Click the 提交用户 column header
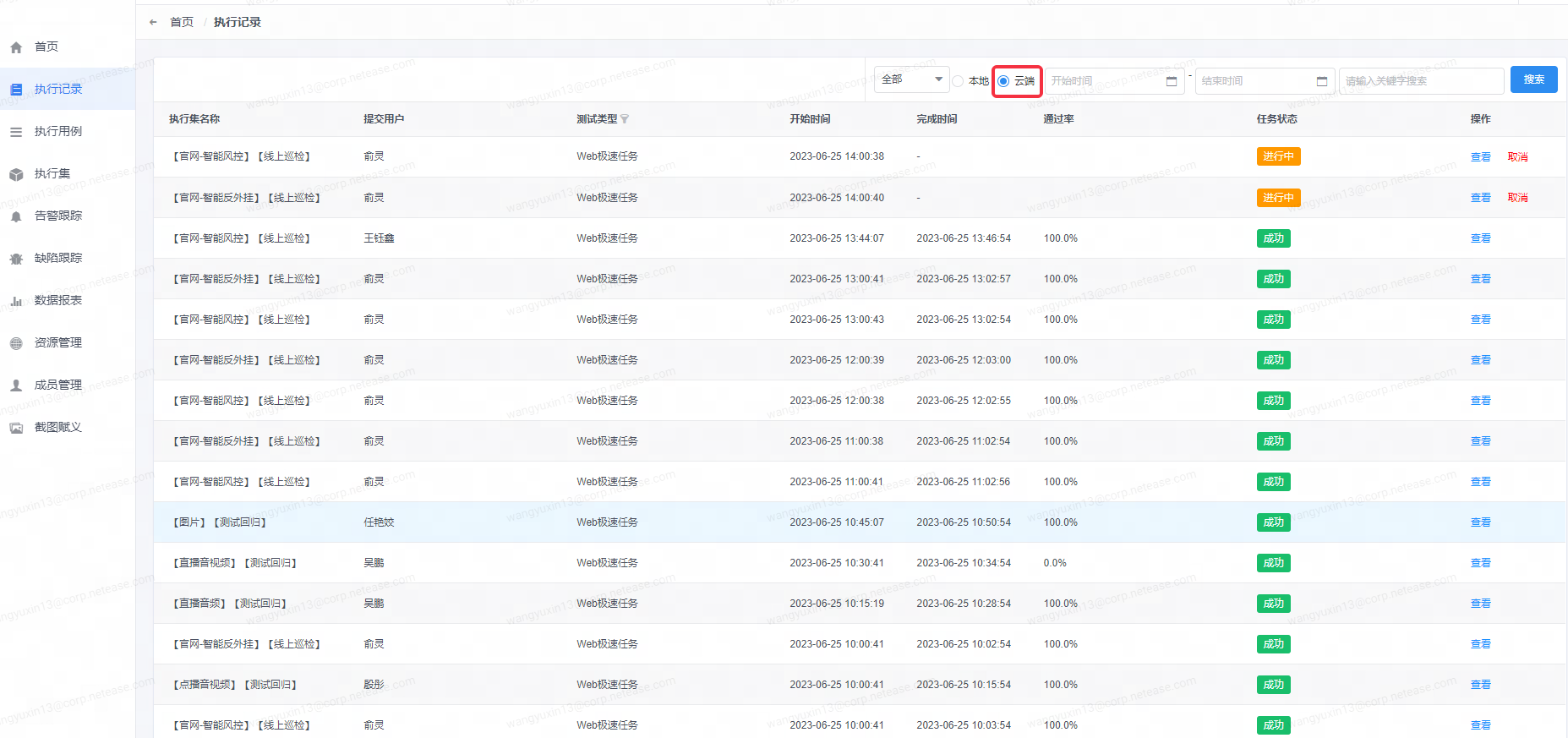Image resolution: width=1568 pixels, height=738 pixels. point(384,119)
